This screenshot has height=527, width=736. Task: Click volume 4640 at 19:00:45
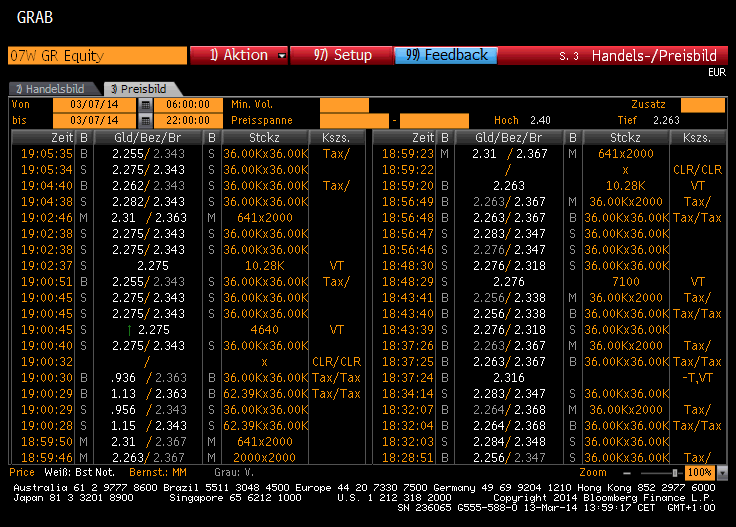tap(265, 330)
